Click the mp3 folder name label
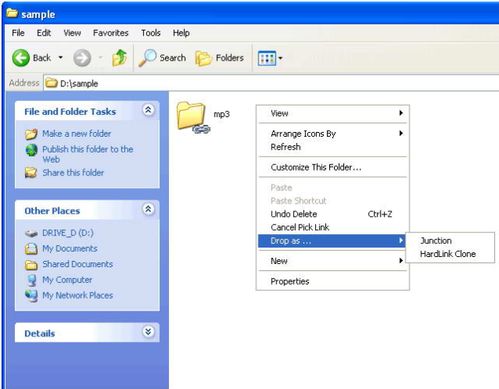Screen dimensions: 499x389 222,114
